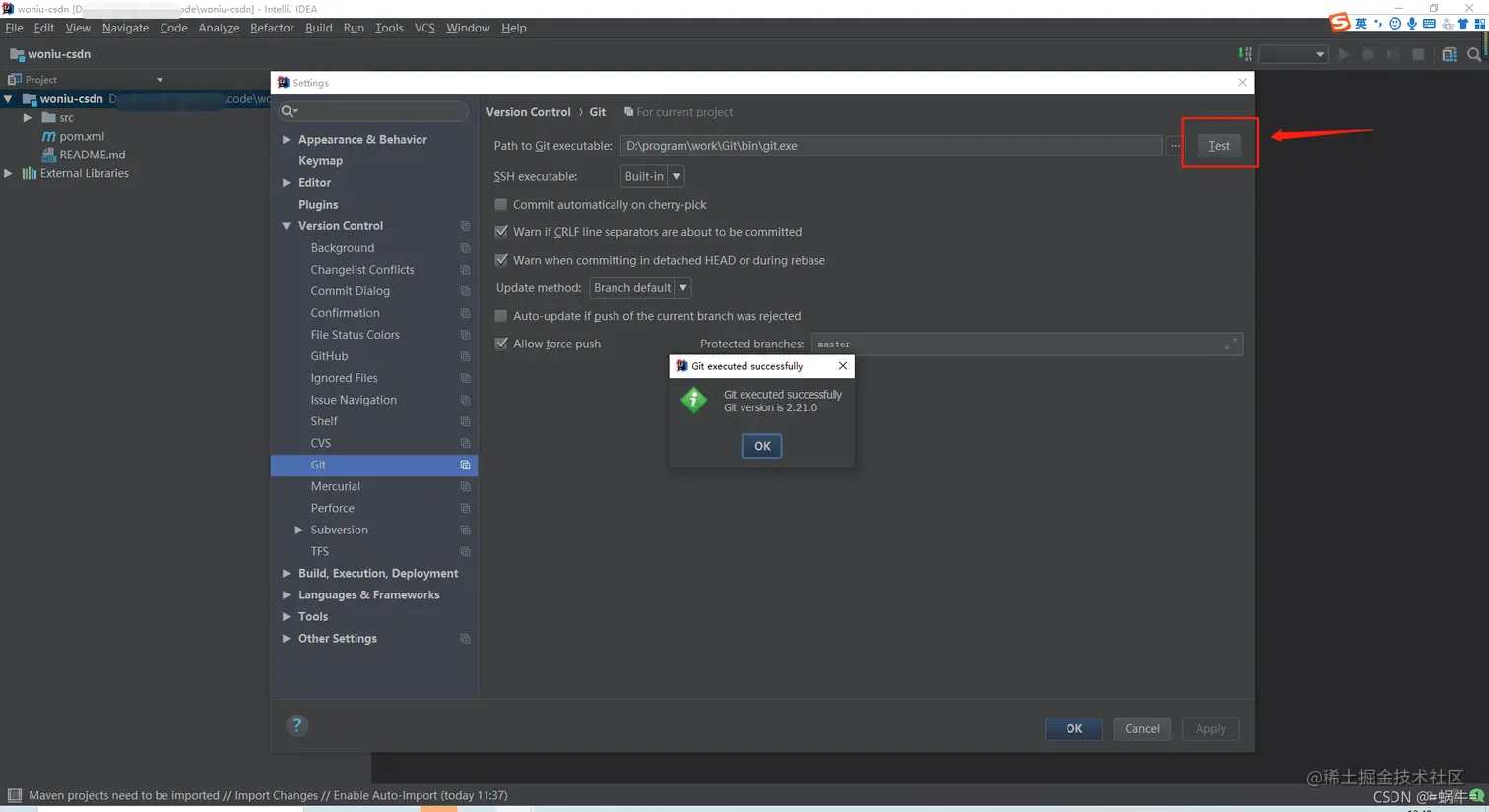Expand the src folder in Project tree
The height and width of the screenshot is (812, 1489).
[x=28, y=117]
